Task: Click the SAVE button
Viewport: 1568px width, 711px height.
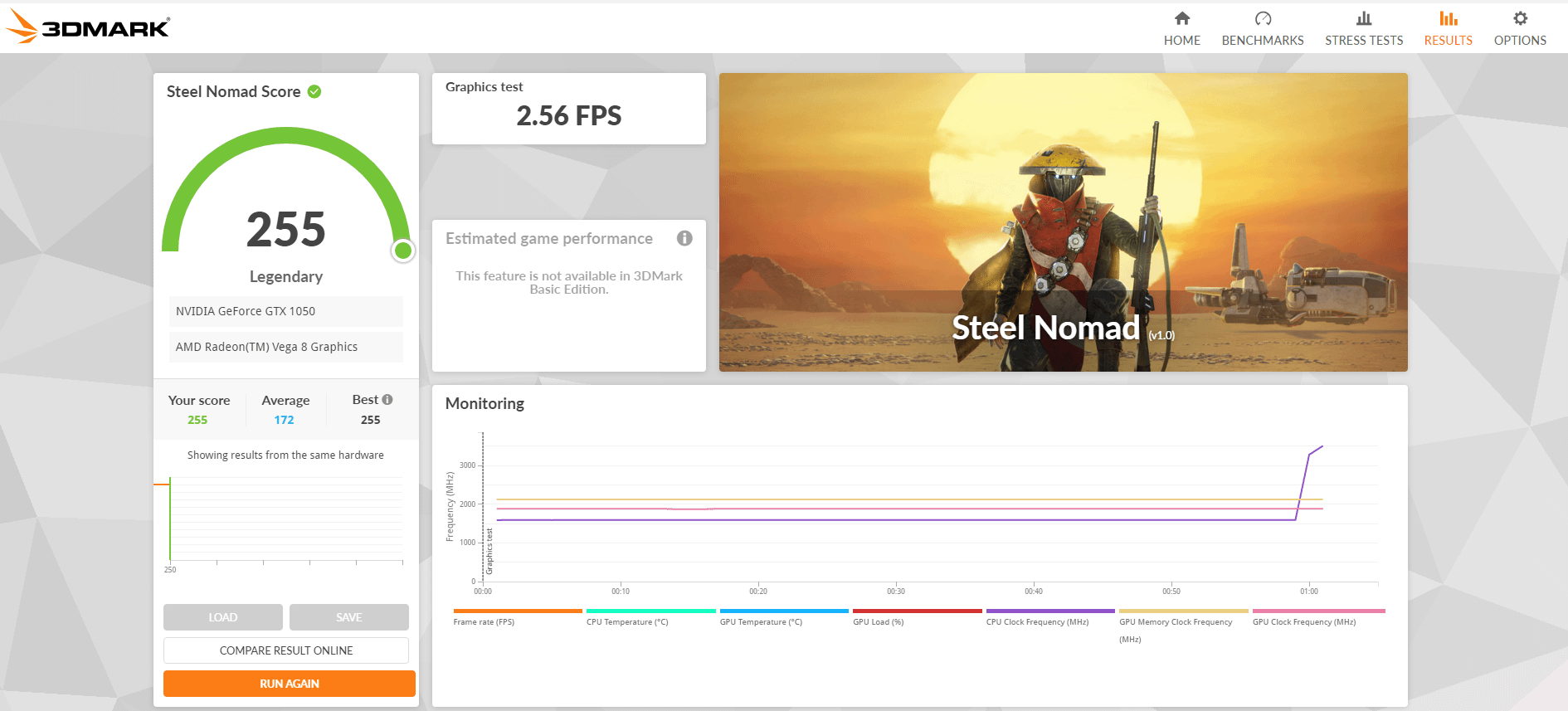Action: (x=349, y=617)
